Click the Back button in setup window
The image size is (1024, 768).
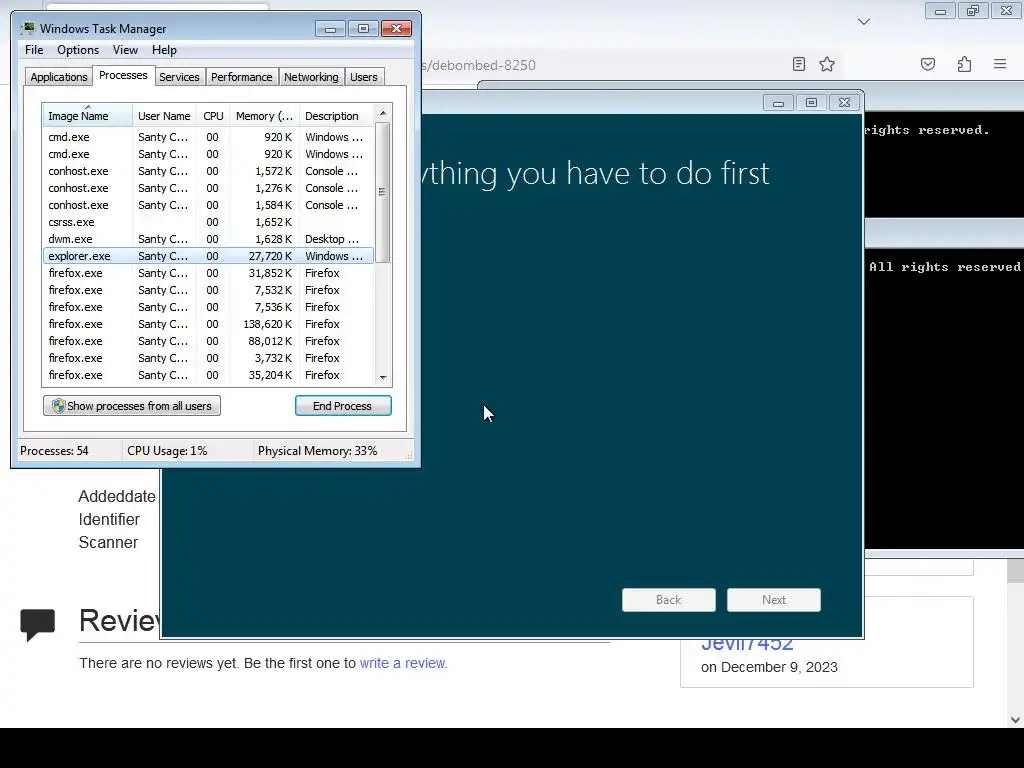click(668, 600)
